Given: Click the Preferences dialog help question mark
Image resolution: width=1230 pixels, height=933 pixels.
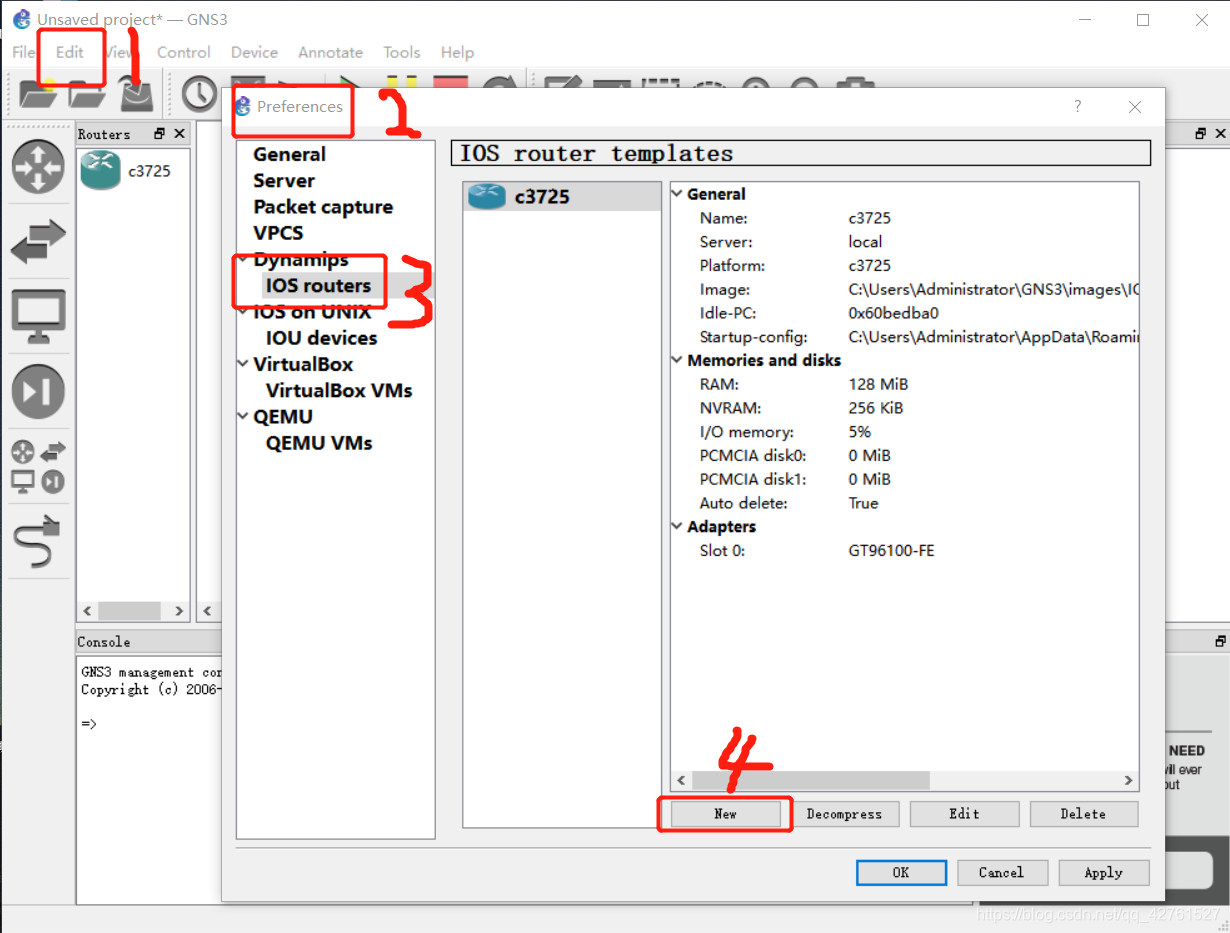Looking at the screenshot, I should pyautogui.click(x=1077, y=106).
